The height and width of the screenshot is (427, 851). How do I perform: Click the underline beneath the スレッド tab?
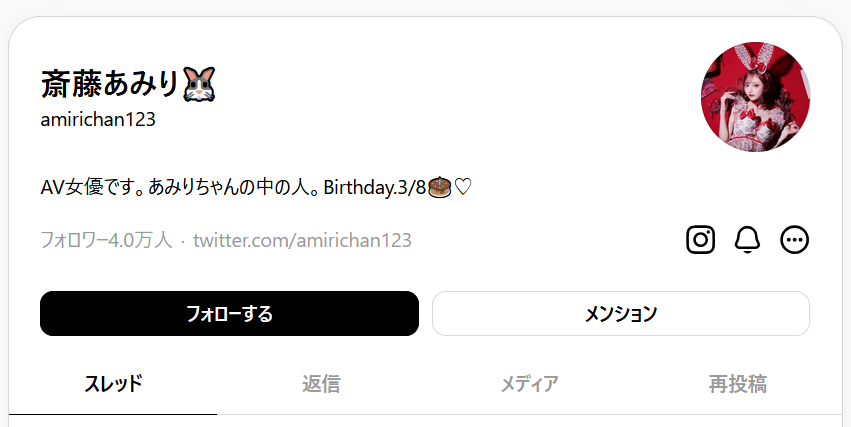point(113,413)
